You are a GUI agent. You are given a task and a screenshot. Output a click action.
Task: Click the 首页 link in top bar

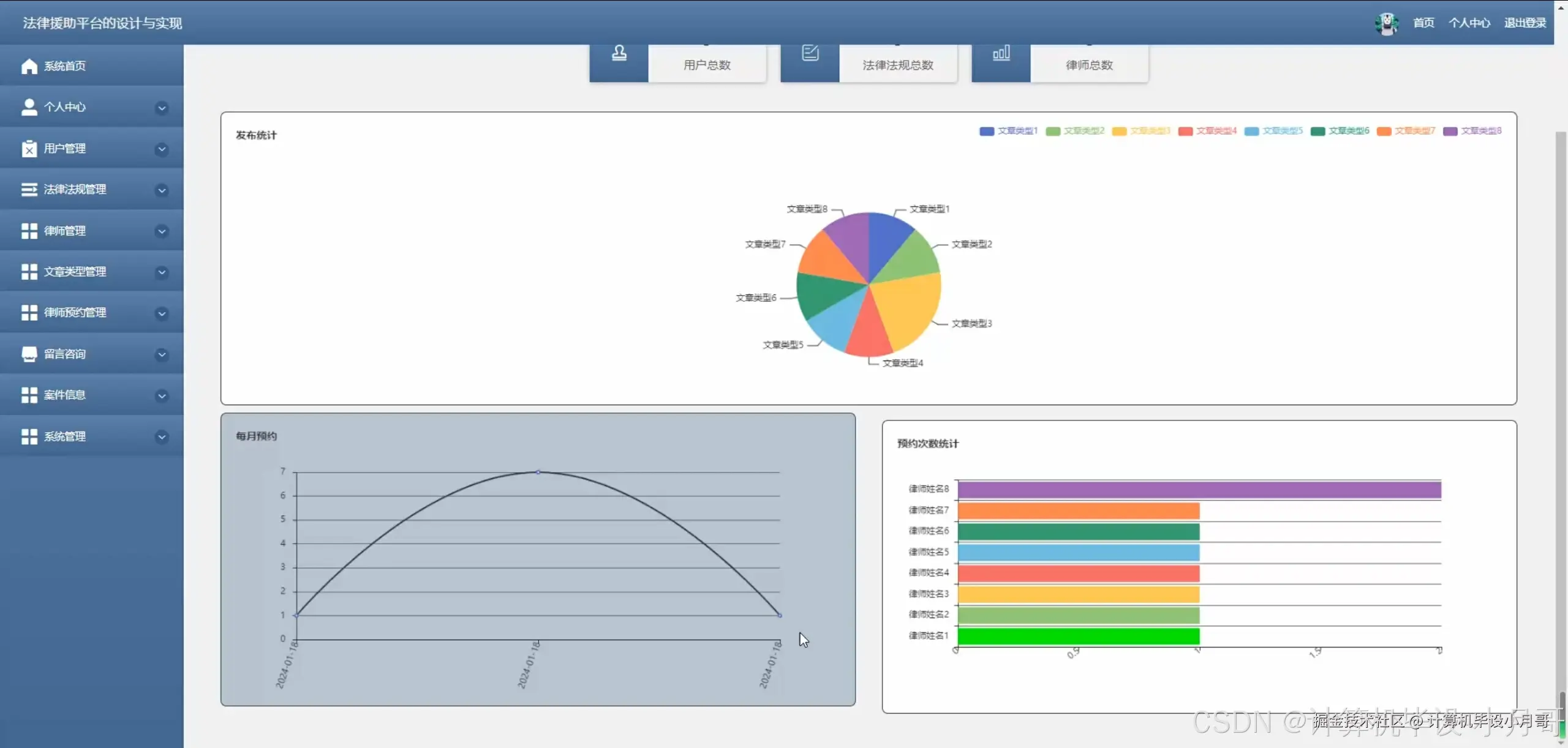1423,23
